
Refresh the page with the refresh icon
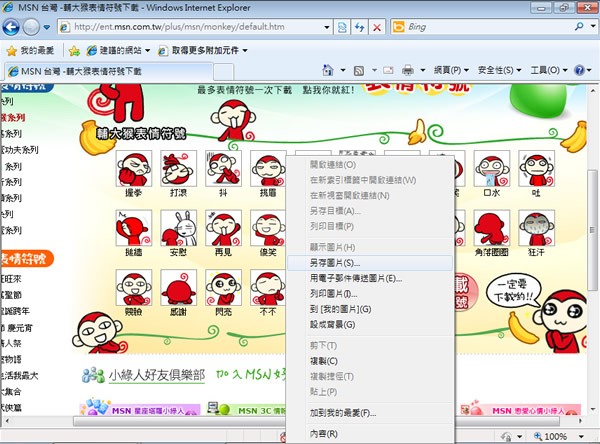(x=360, y=27)
